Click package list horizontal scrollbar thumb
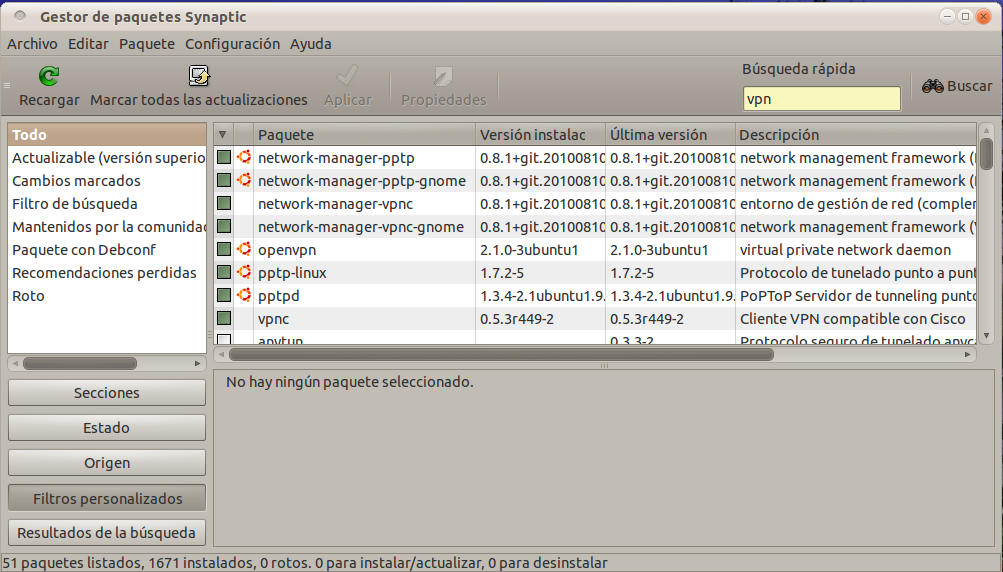 pyautogui.click(x=501, y=354)
